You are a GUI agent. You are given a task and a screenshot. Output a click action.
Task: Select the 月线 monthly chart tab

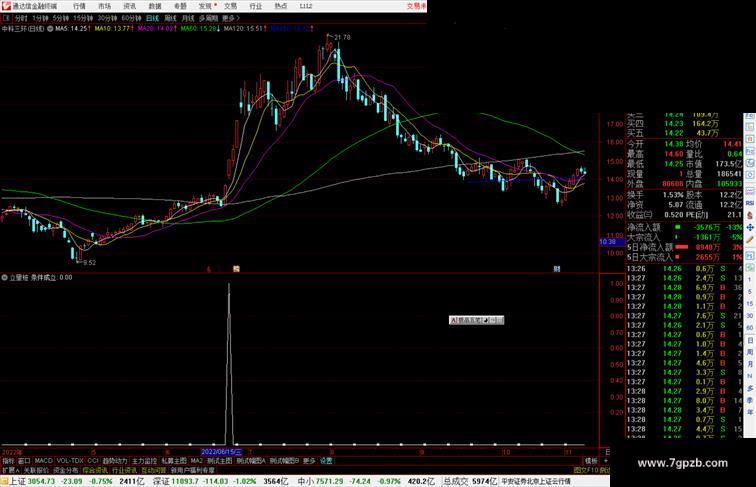coord(188,18)
